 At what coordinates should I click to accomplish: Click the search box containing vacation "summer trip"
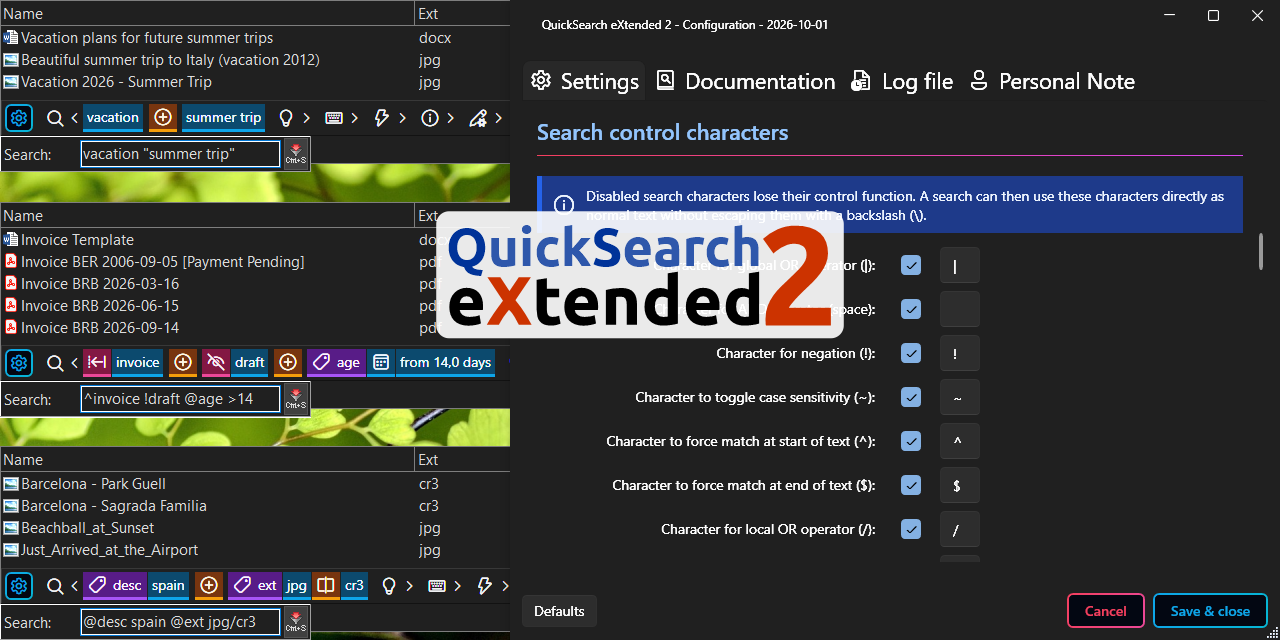click(180, 154)
